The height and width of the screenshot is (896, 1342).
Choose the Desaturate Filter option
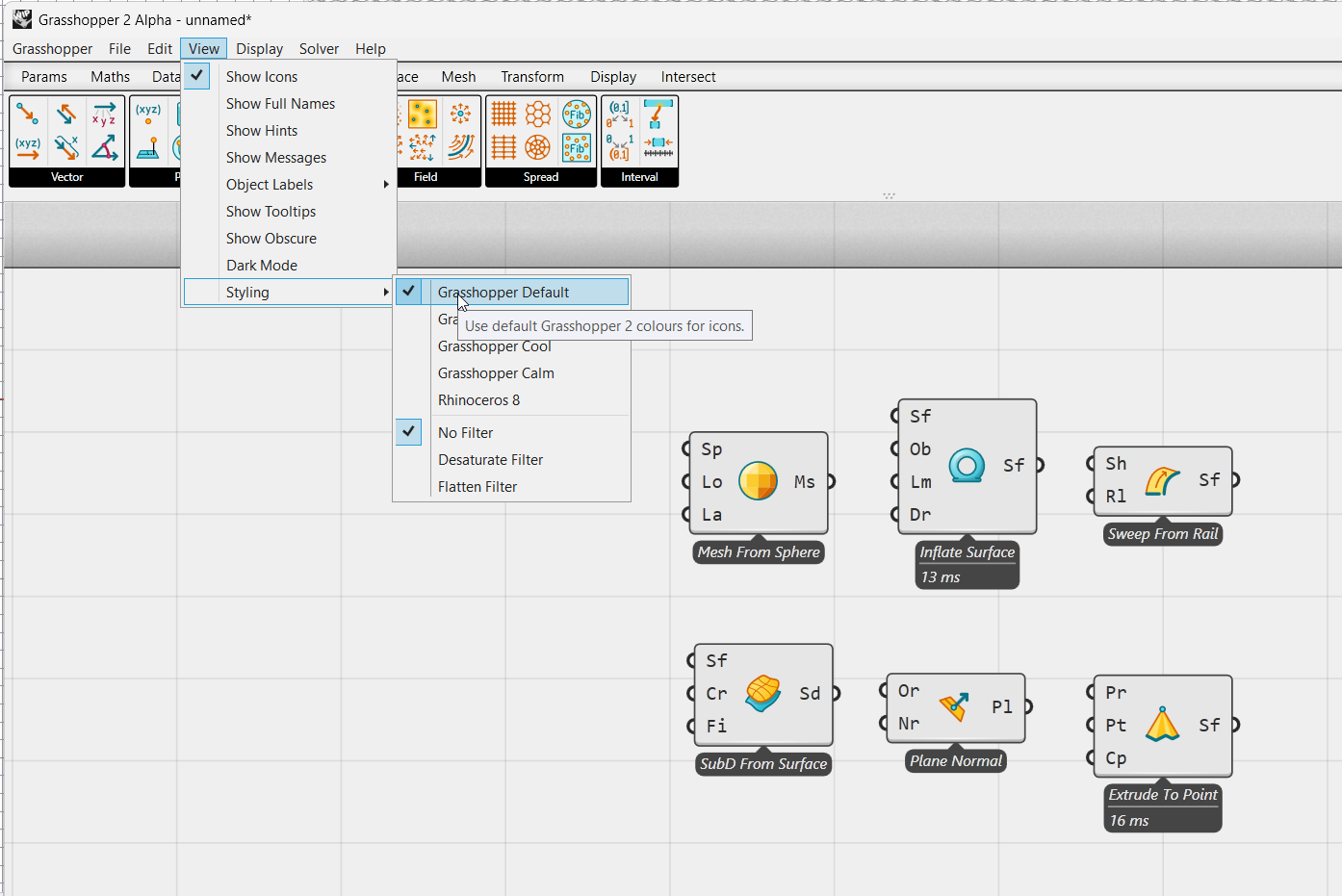(512, 459)
